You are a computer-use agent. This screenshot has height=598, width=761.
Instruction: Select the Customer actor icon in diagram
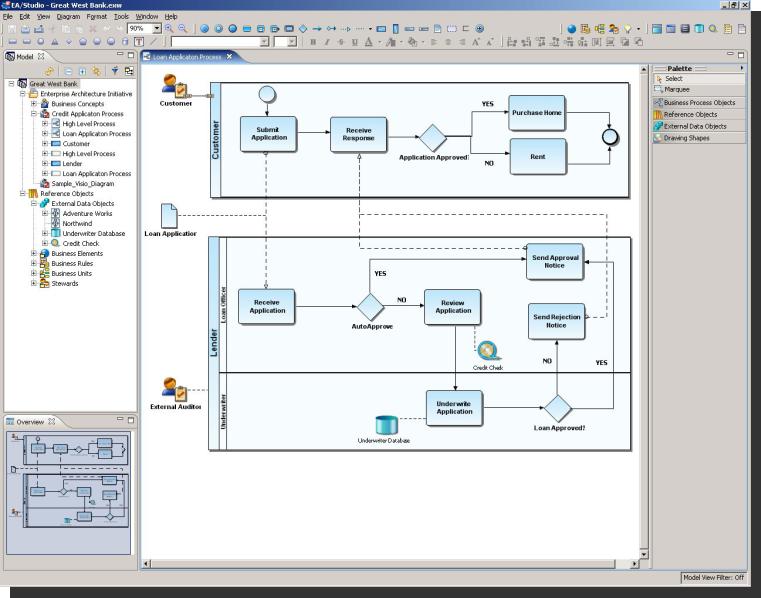[x=174, y=86]
